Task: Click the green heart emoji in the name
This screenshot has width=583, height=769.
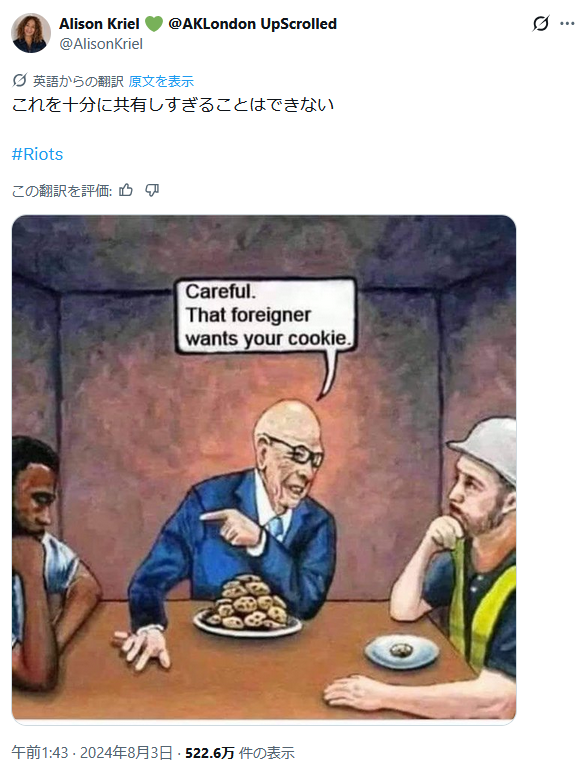Action: coord(153,24)
